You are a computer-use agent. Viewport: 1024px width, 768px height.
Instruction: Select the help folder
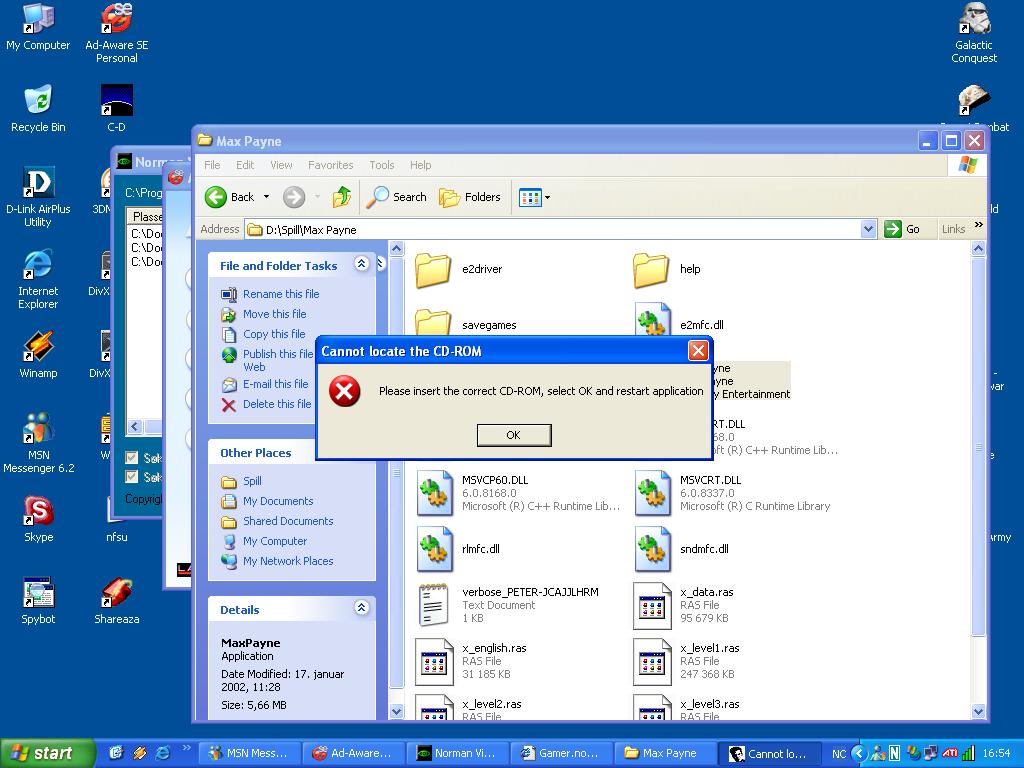tap(667, 270)
